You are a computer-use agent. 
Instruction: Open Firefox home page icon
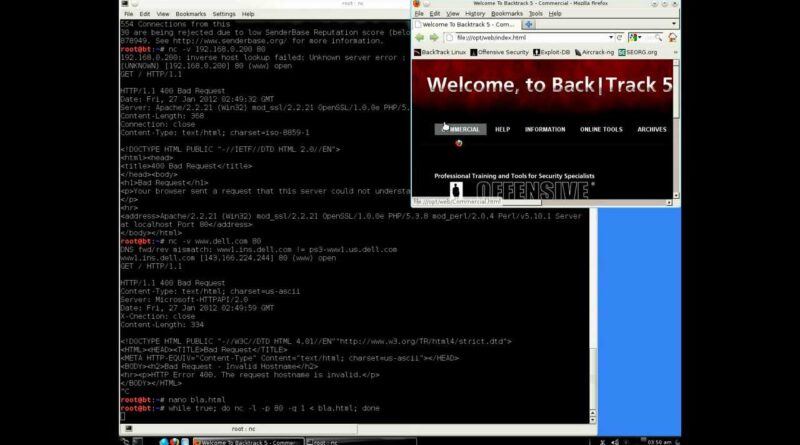[x=672, y=38]
